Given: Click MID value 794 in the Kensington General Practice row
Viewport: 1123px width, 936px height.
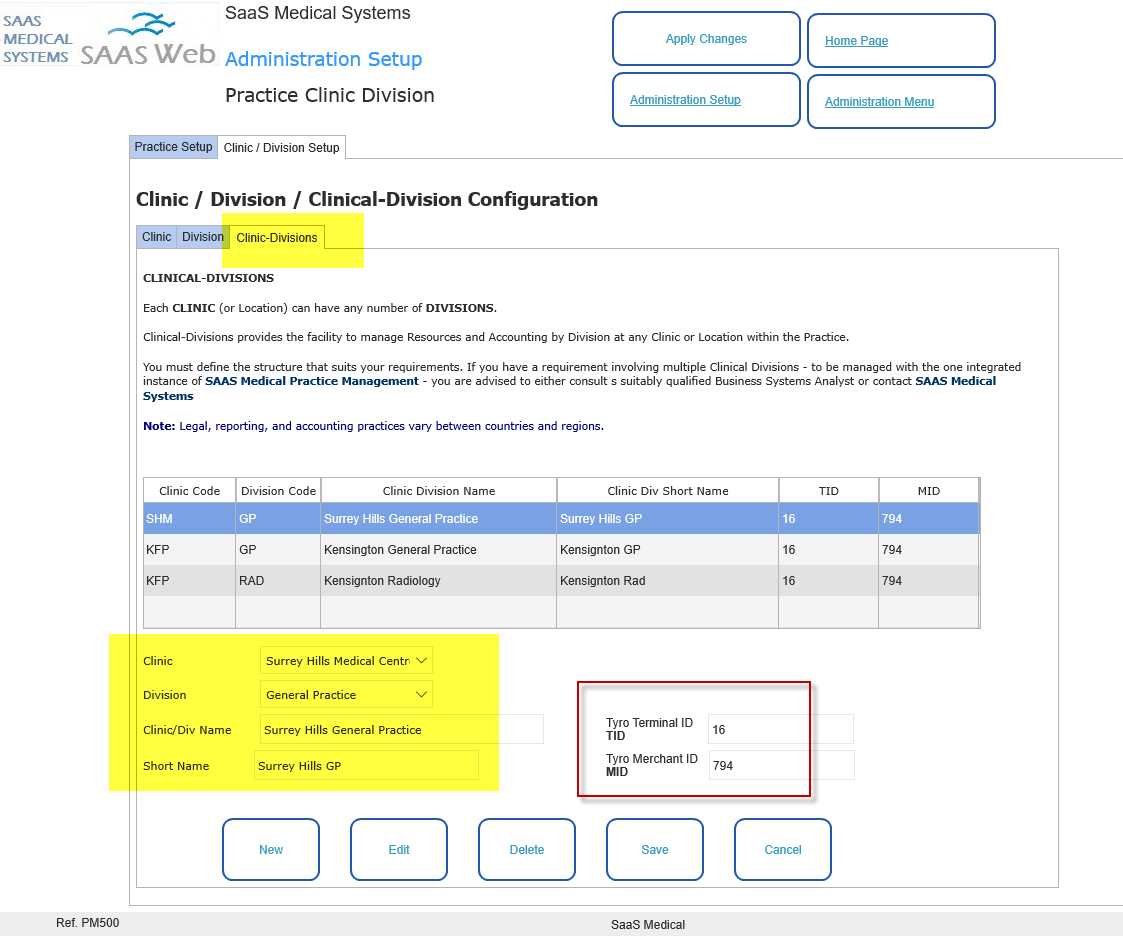Looking at the screenshot, I should (x=929, y=549).
